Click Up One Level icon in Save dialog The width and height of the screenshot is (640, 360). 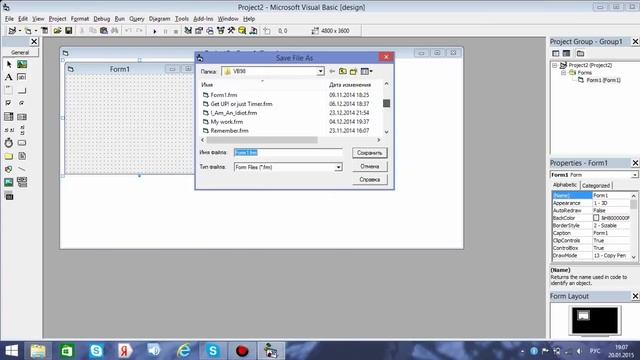(x=343, y=71)
